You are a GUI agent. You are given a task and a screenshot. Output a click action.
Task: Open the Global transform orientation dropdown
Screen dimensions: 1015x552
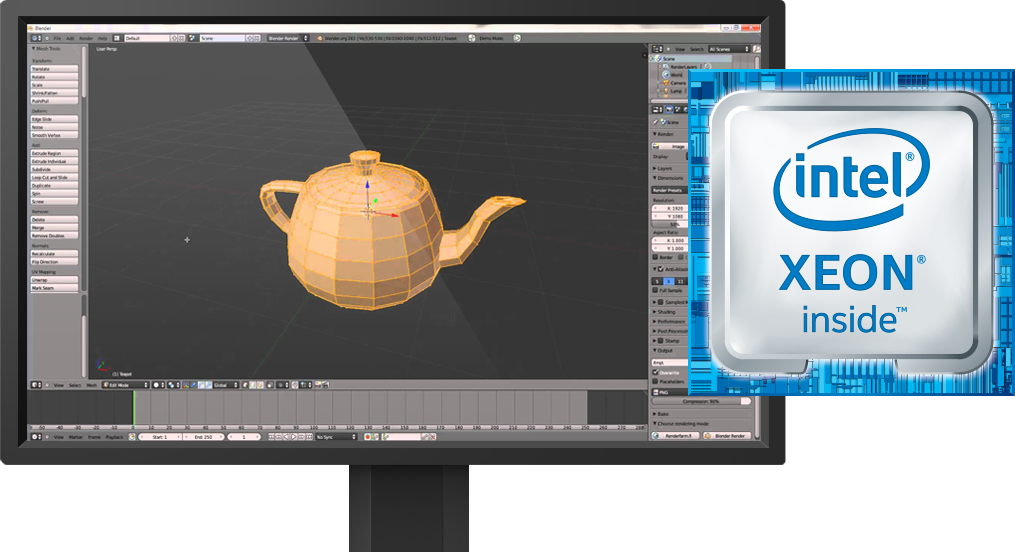226,385
